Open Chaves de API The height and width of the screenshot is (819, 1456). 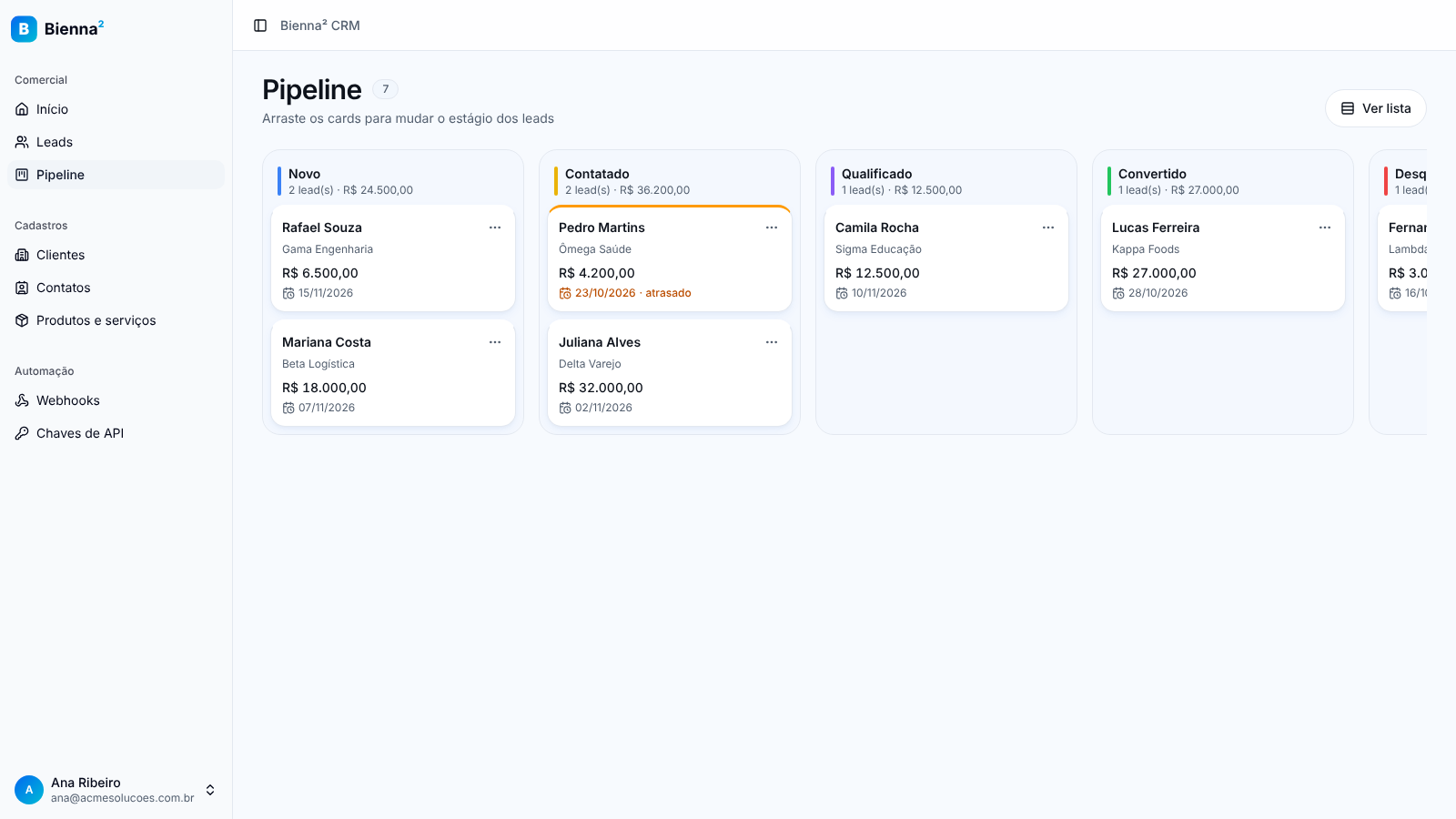(x=116, y=433)
